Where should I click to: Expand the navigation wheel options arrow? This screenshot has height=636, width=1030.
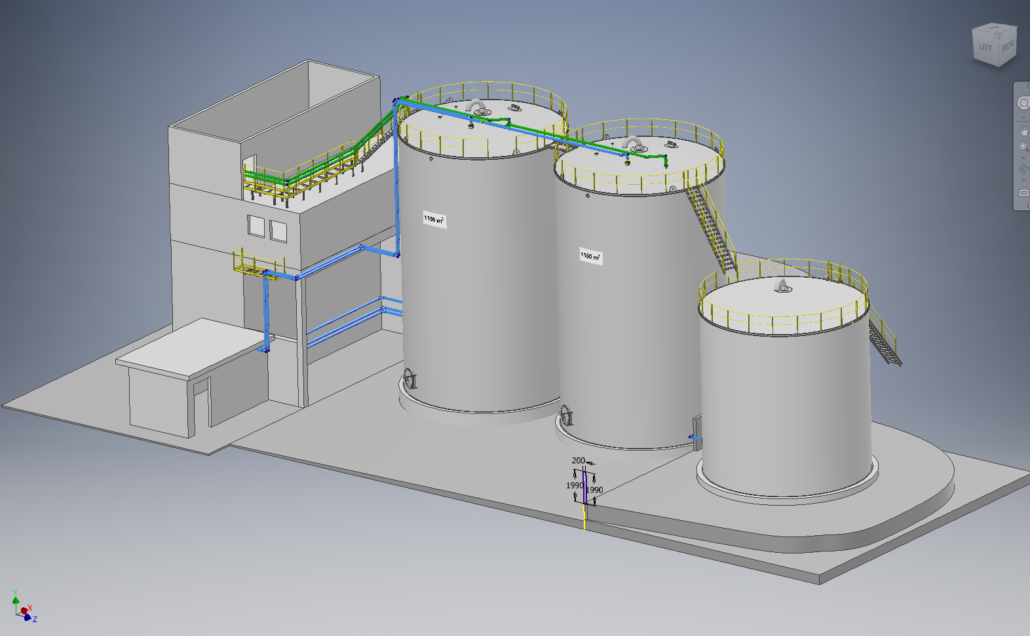coord(1023,118)
